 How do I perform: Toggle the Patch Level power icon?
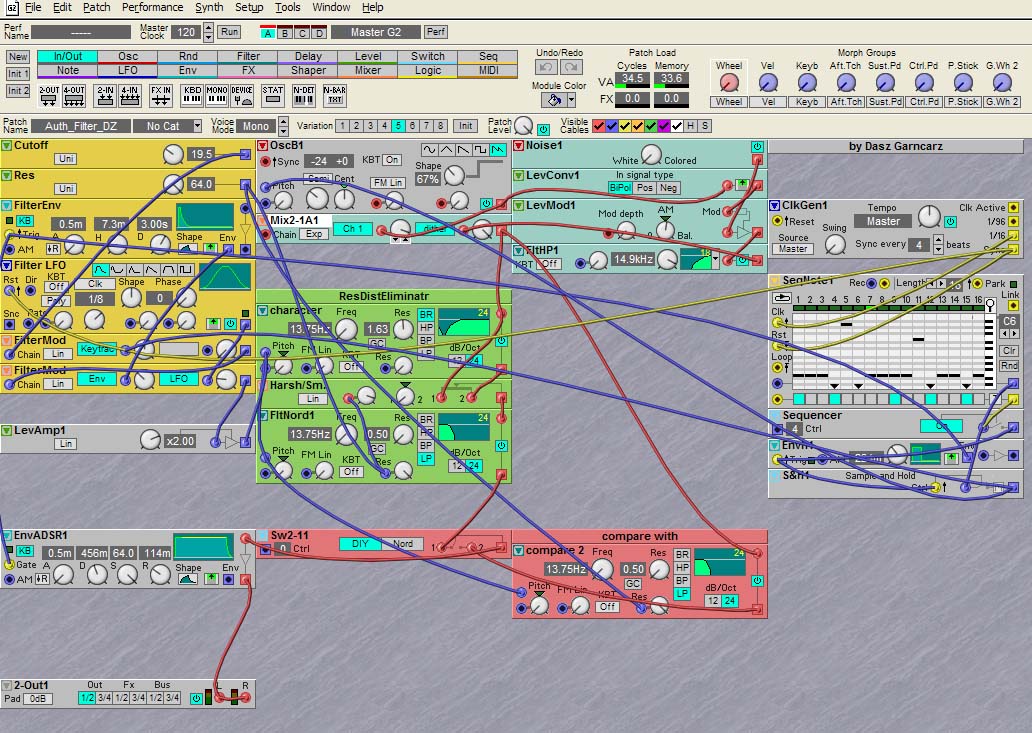[543, 129]
